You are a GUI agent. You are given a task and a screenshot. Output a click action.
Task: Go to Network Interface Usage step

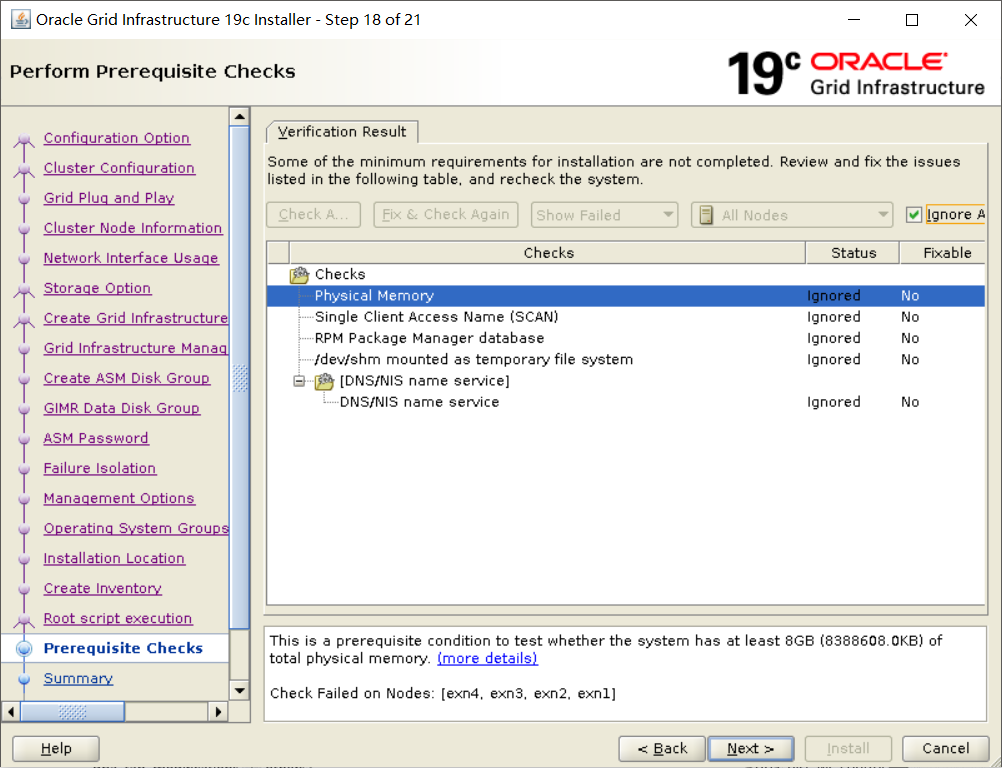click(x=131, y=258)
